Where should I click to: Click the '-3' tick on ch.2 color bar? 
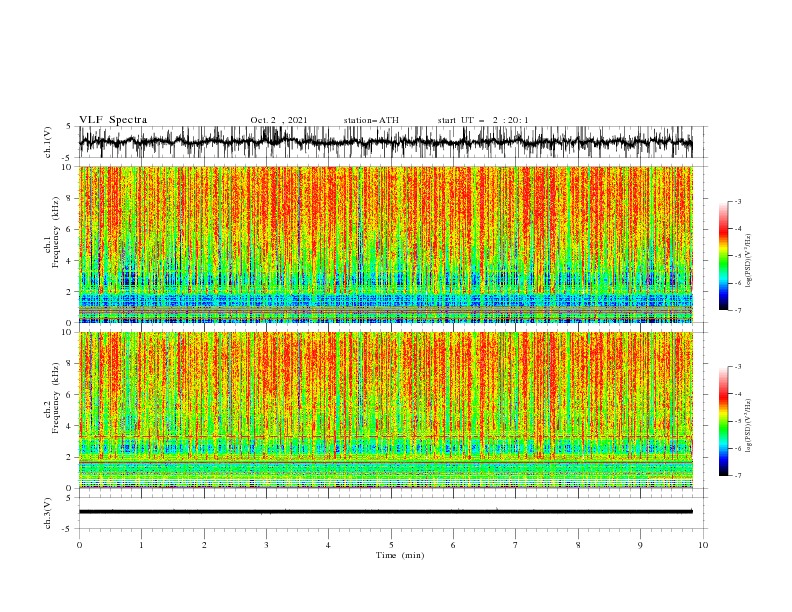(x=738, y=367)
